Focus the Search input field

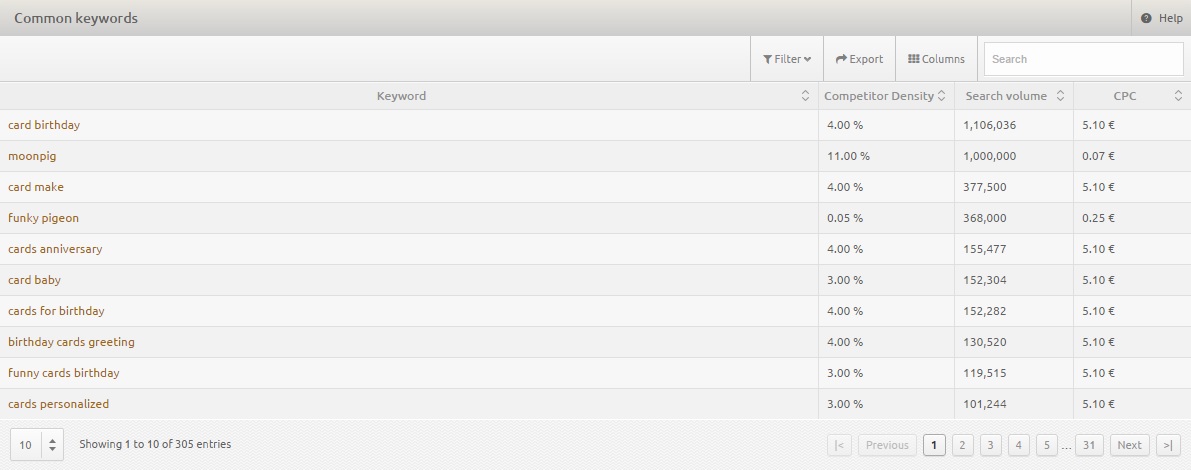coord(1083,59)
